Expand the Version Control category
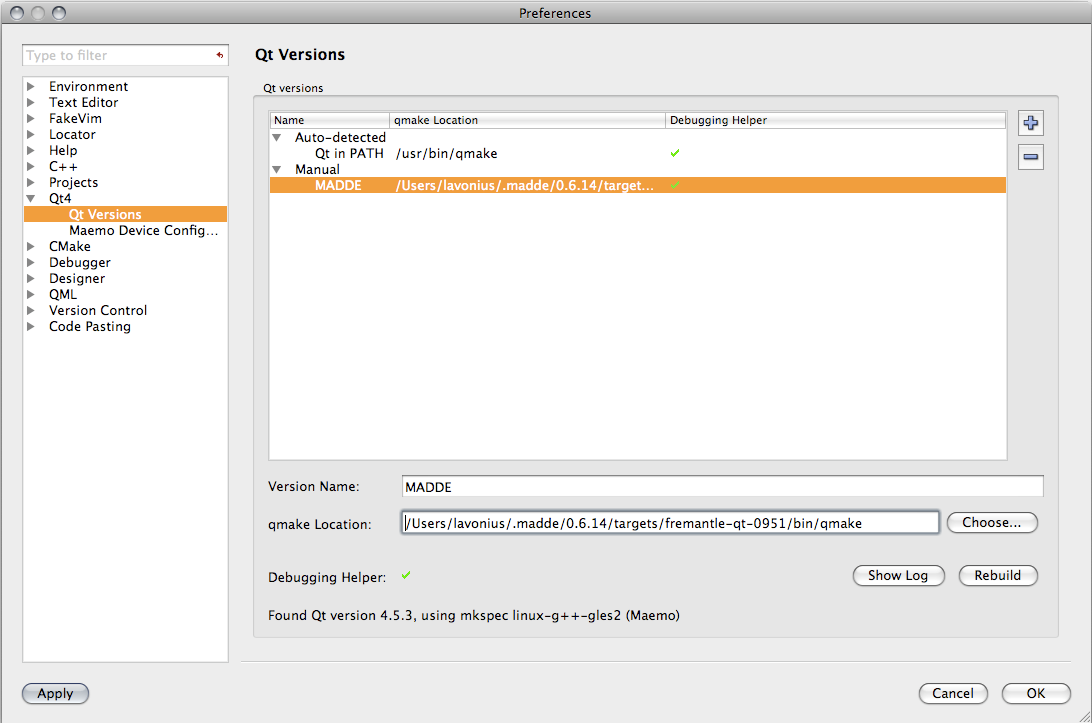1092x723 pixels. (31, 311)
